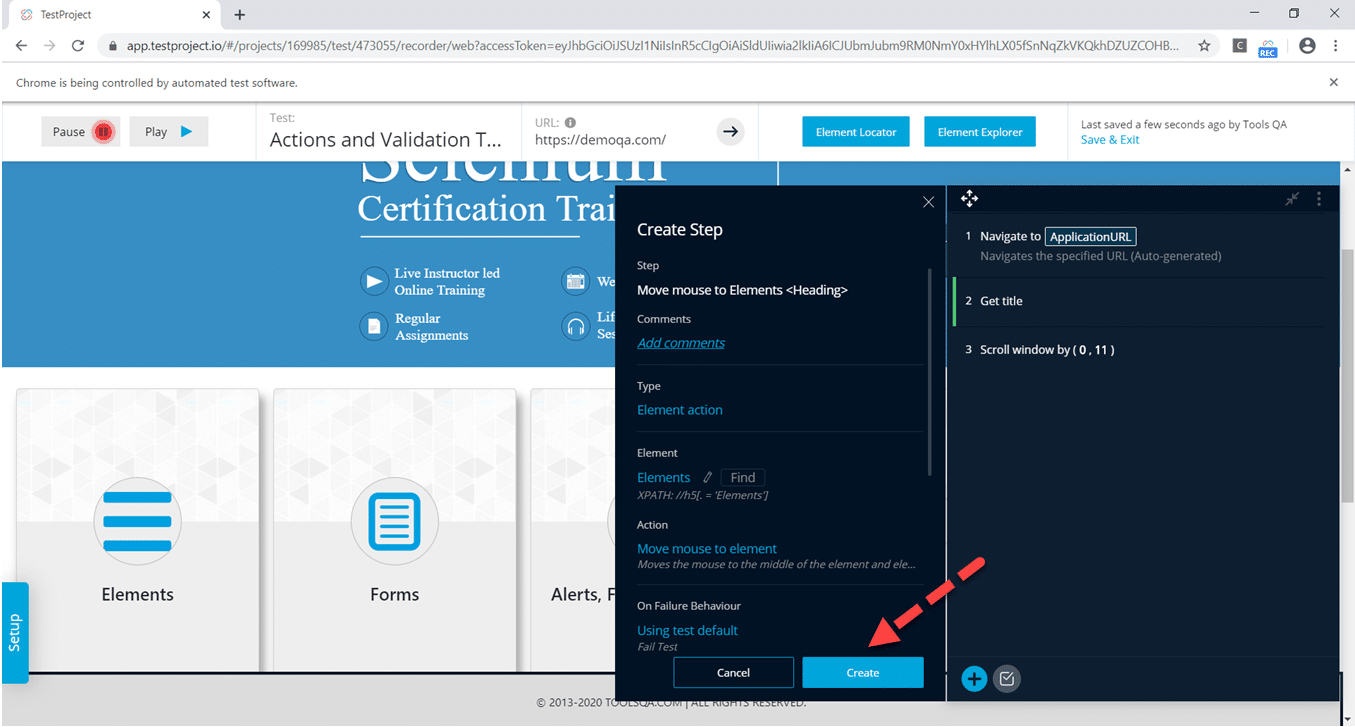Close the Create Step dialog
The height and width of the screenshot is (727, 1355).
click(928, 202)
